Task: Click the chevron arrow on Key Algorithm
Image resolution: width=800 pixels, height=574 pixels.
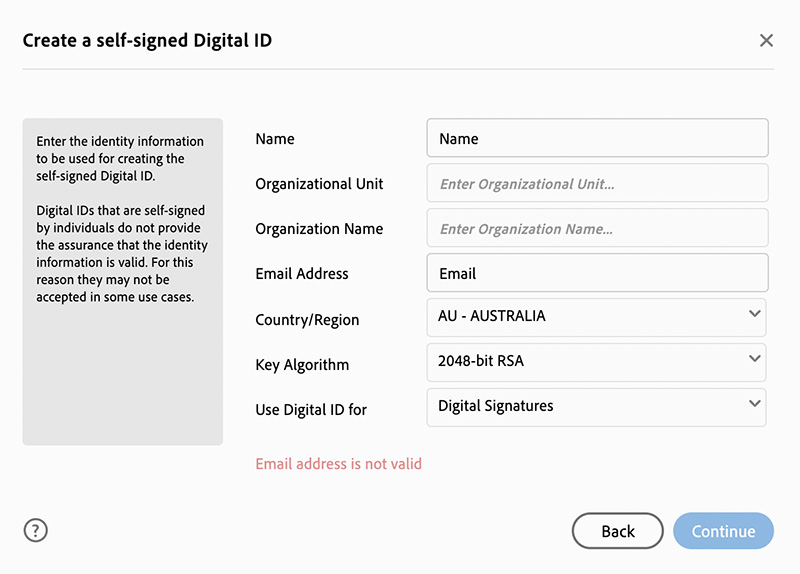Action: 754,360
